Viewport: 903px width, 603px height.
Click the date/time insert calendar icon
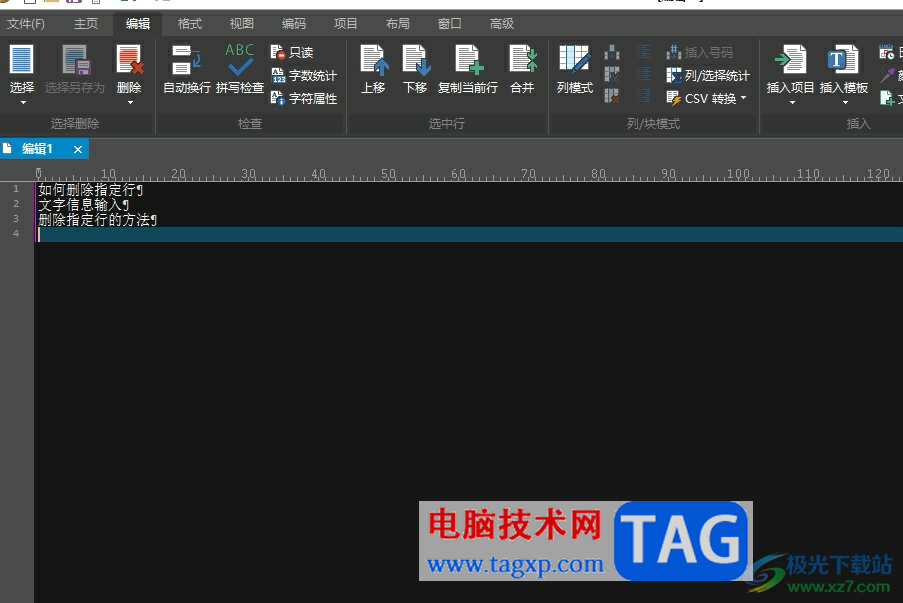[886, 52]
